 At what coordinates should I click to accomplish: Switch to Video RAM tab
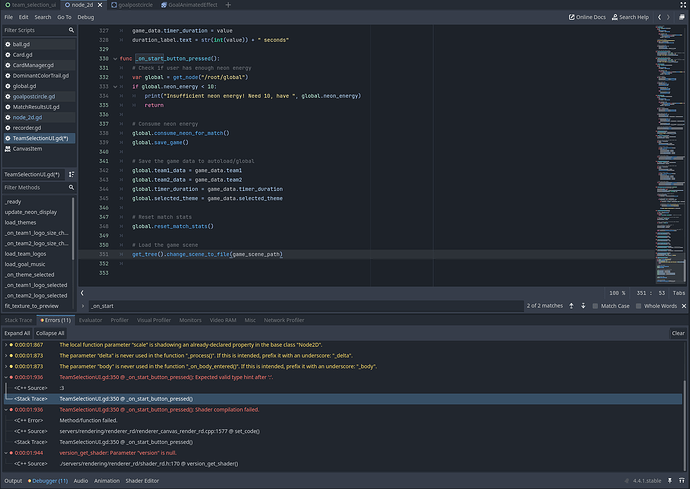223,320
